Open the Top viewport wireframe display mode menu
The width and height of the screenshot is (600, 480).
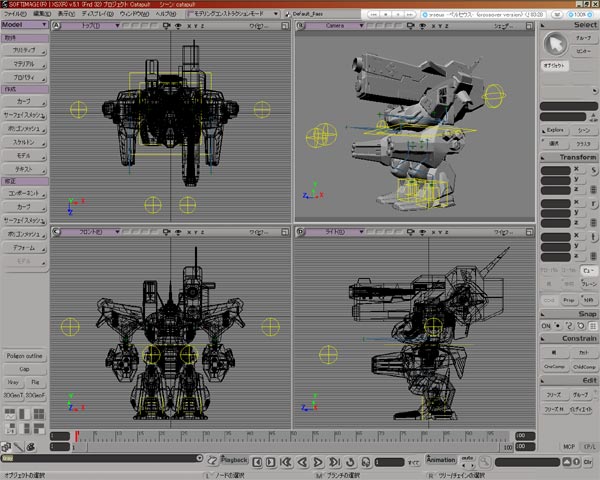click(259, 26)
